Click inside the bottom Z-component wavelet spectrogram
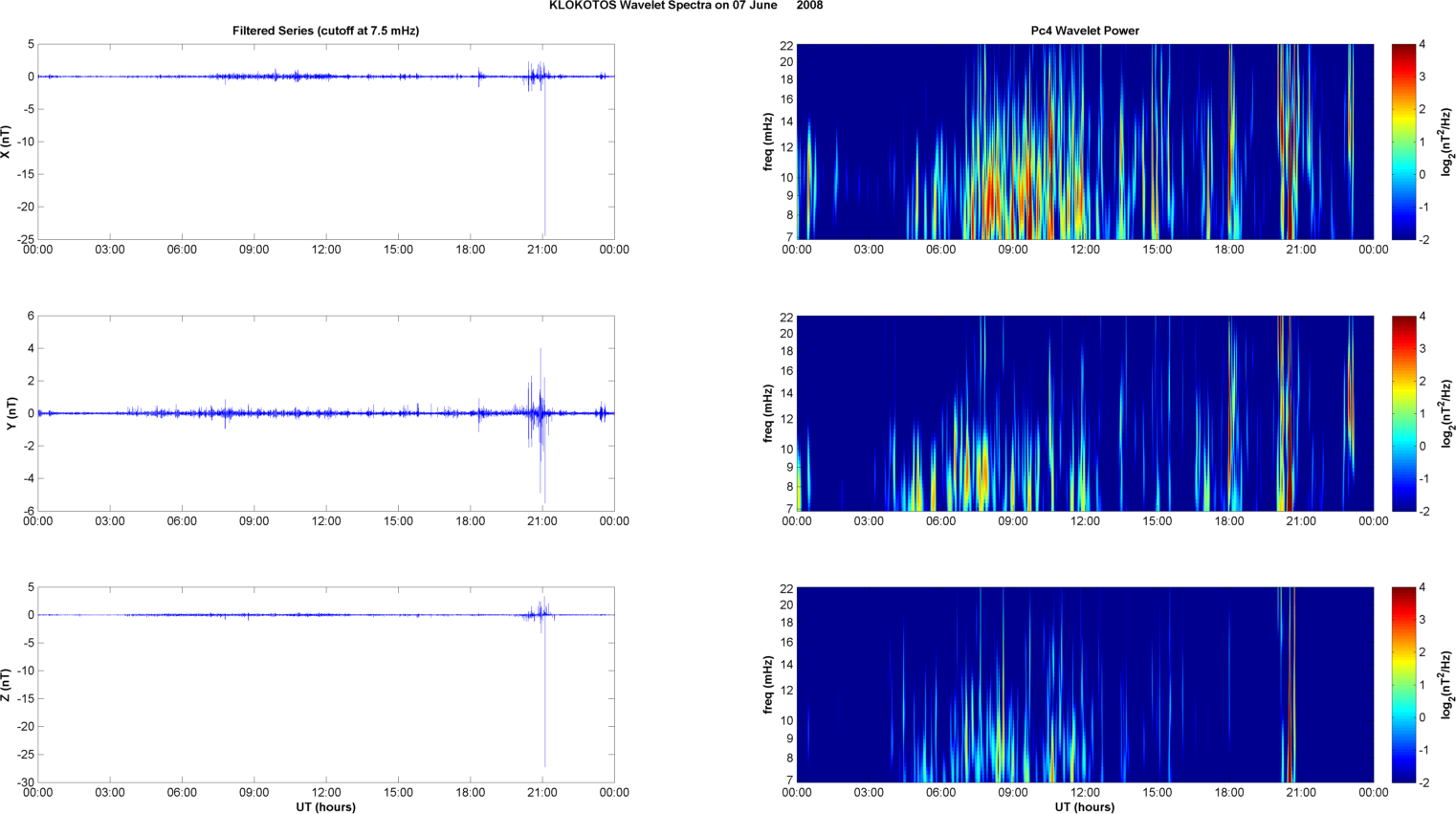This screenshot has height=814, width=1456. click(x=1084, y=685)
